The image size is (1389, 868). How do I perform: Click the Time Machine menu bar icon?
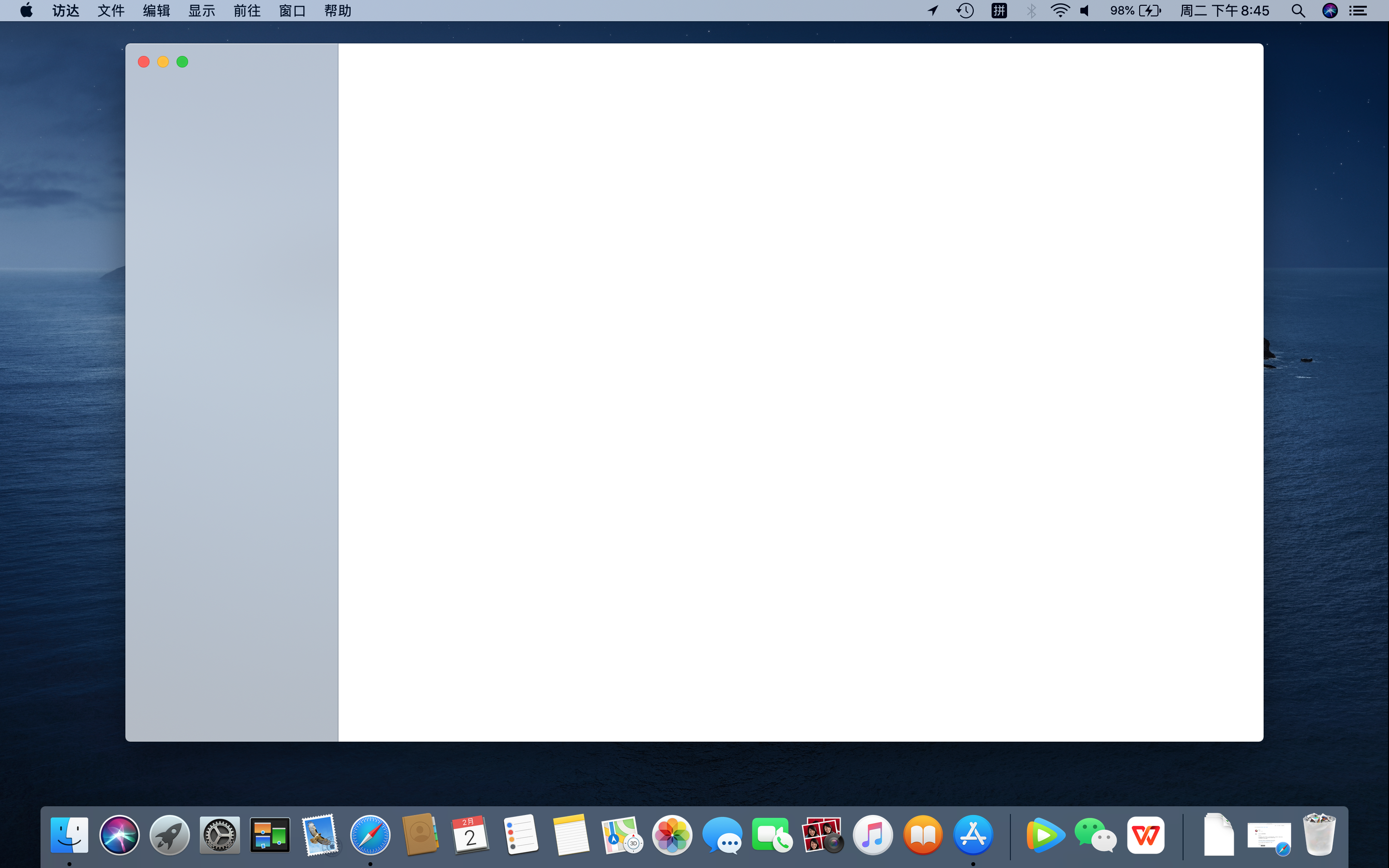coord(965,10)
